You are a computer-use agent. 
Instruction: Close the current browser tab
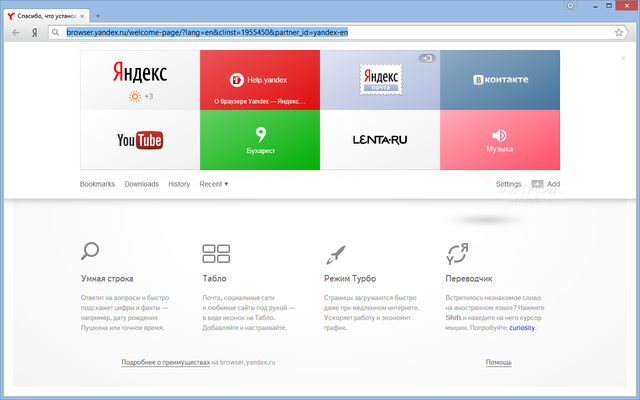tap(82, 16)
